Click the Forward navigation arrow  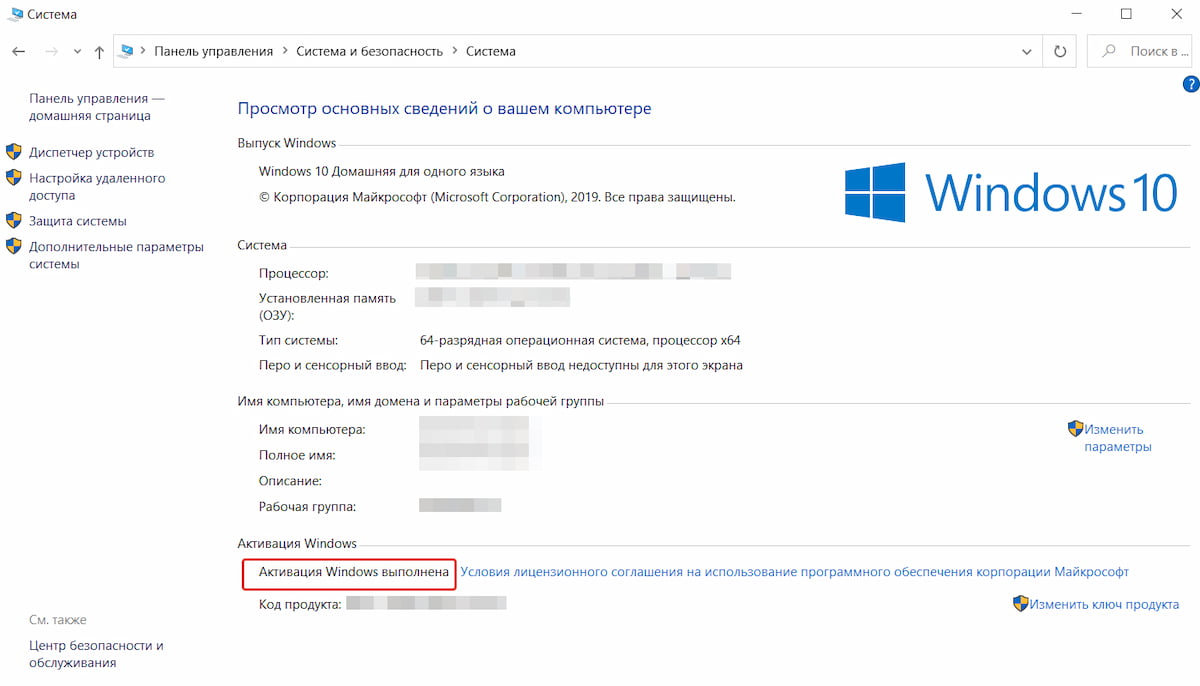pyautogui.click(x=52, y=51)
